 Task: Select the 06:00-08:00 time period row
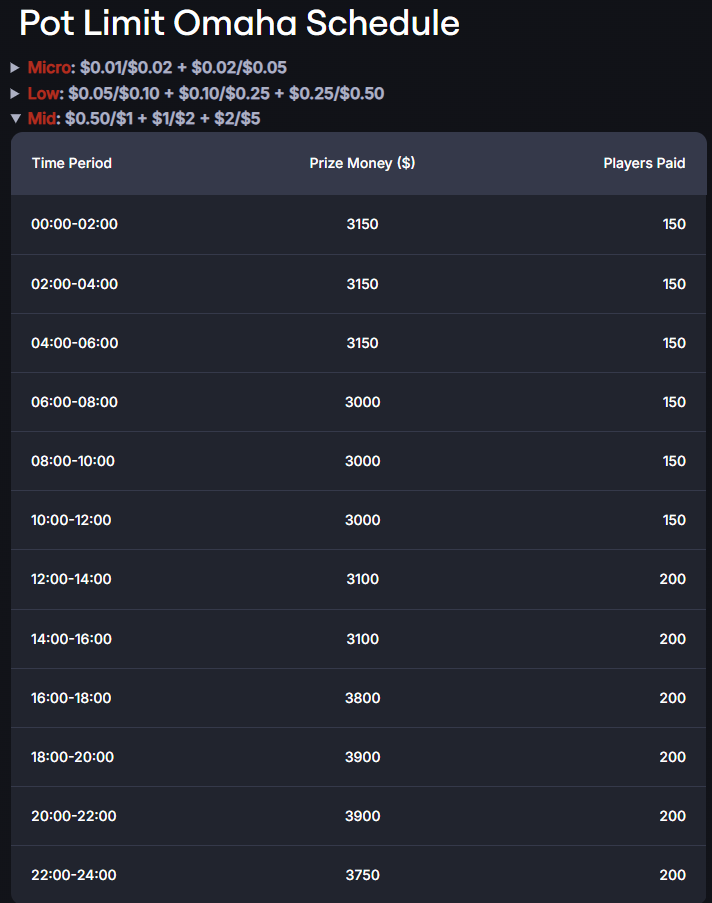358,402
